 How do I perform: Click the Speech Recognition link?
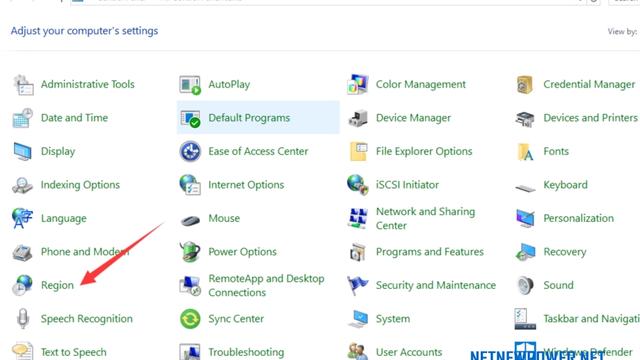click(87, 319)
